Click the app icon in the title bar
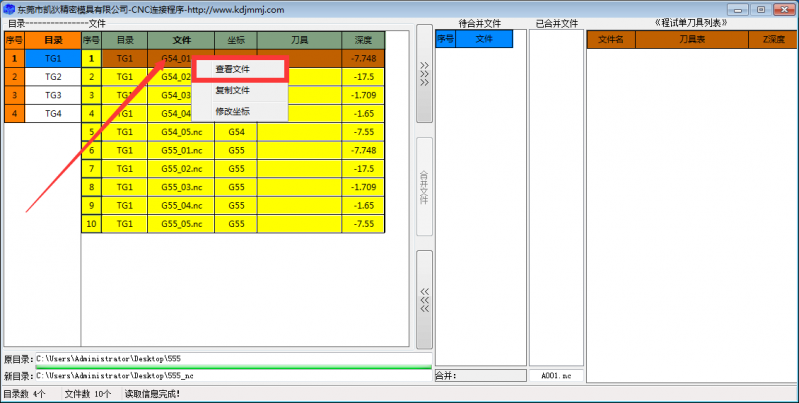Image resolution: width=799 pixels, height=403 pixels. click(9, 9)
